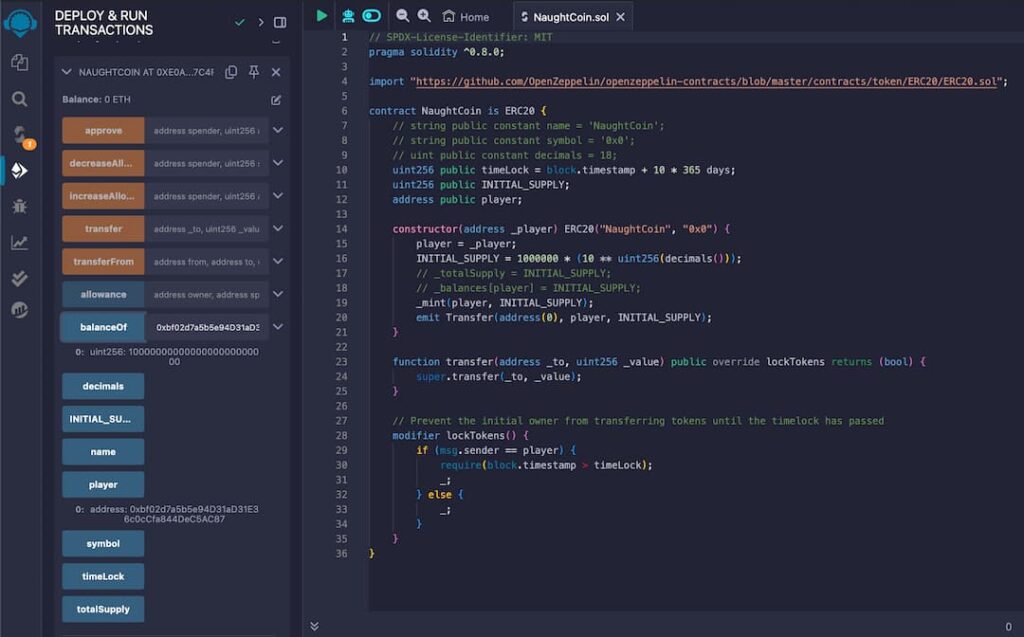This screenshot has width=1024, height=637.
Task: Expand the approve function parameters chevron
Action: tap(278, 131)
